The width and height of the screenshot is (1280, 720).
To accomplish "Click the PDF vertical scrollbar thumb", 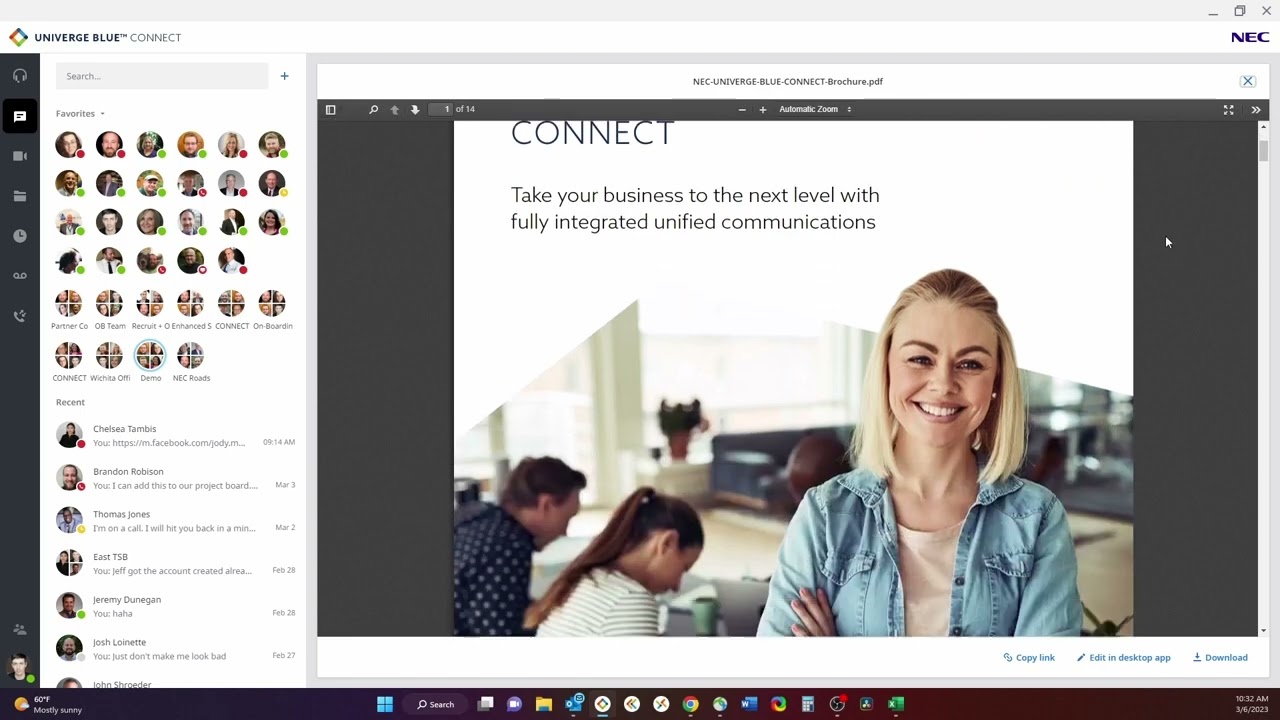I will (x=1264, y=151).
